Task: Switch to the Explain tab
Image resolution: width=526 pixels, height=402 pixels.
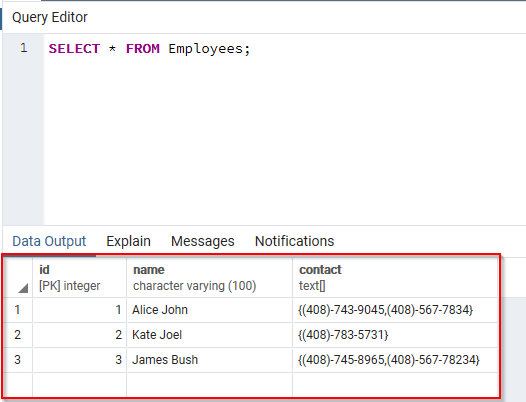Action: [x=128, y=241]
